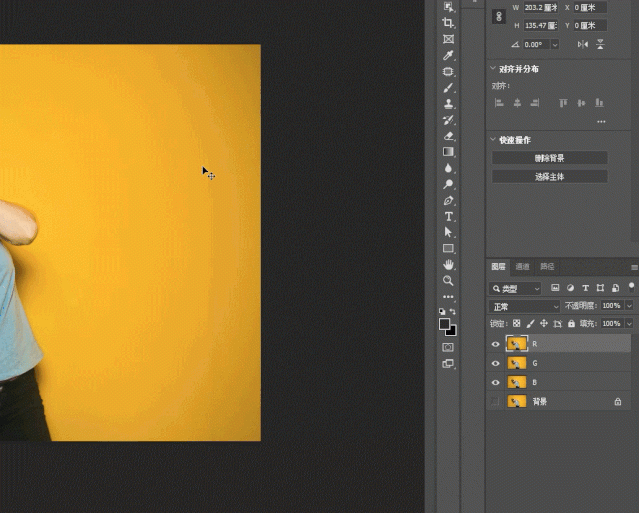
Task: Open more align options (three dots)
Action: pos(601,121)
